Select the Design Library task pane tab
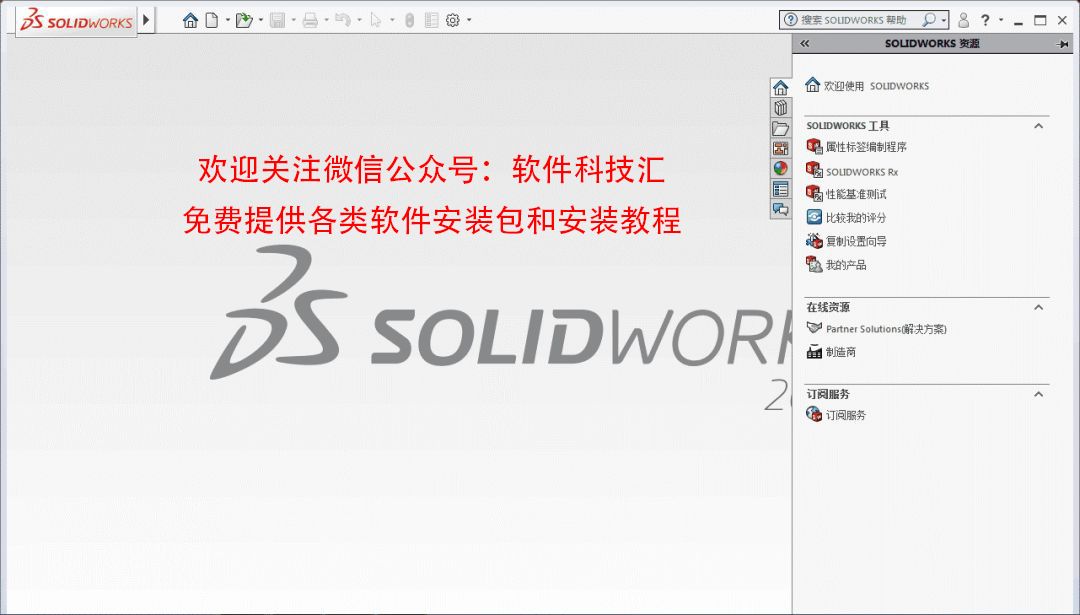 780,108
